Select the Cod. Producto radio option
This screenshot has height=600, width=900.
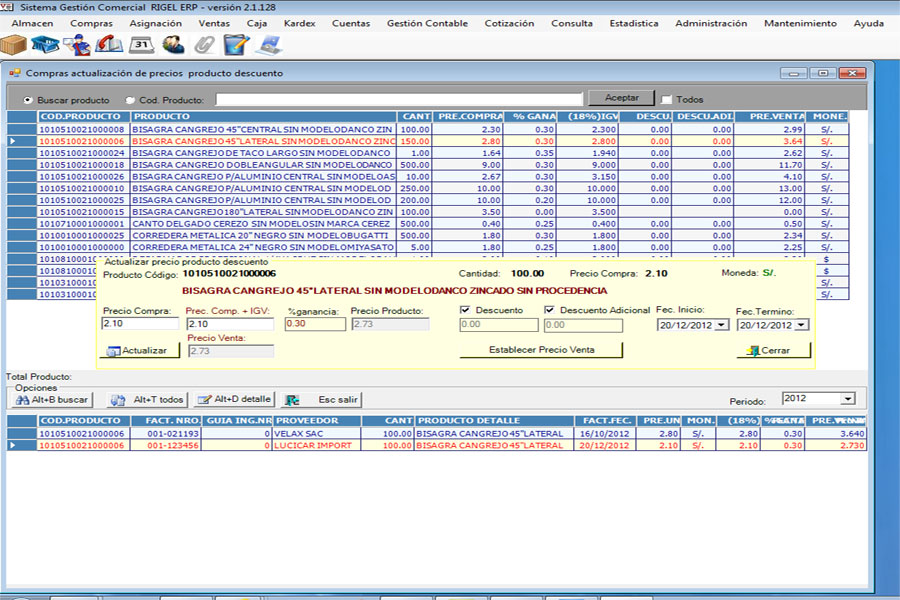(x=131, y=100)
